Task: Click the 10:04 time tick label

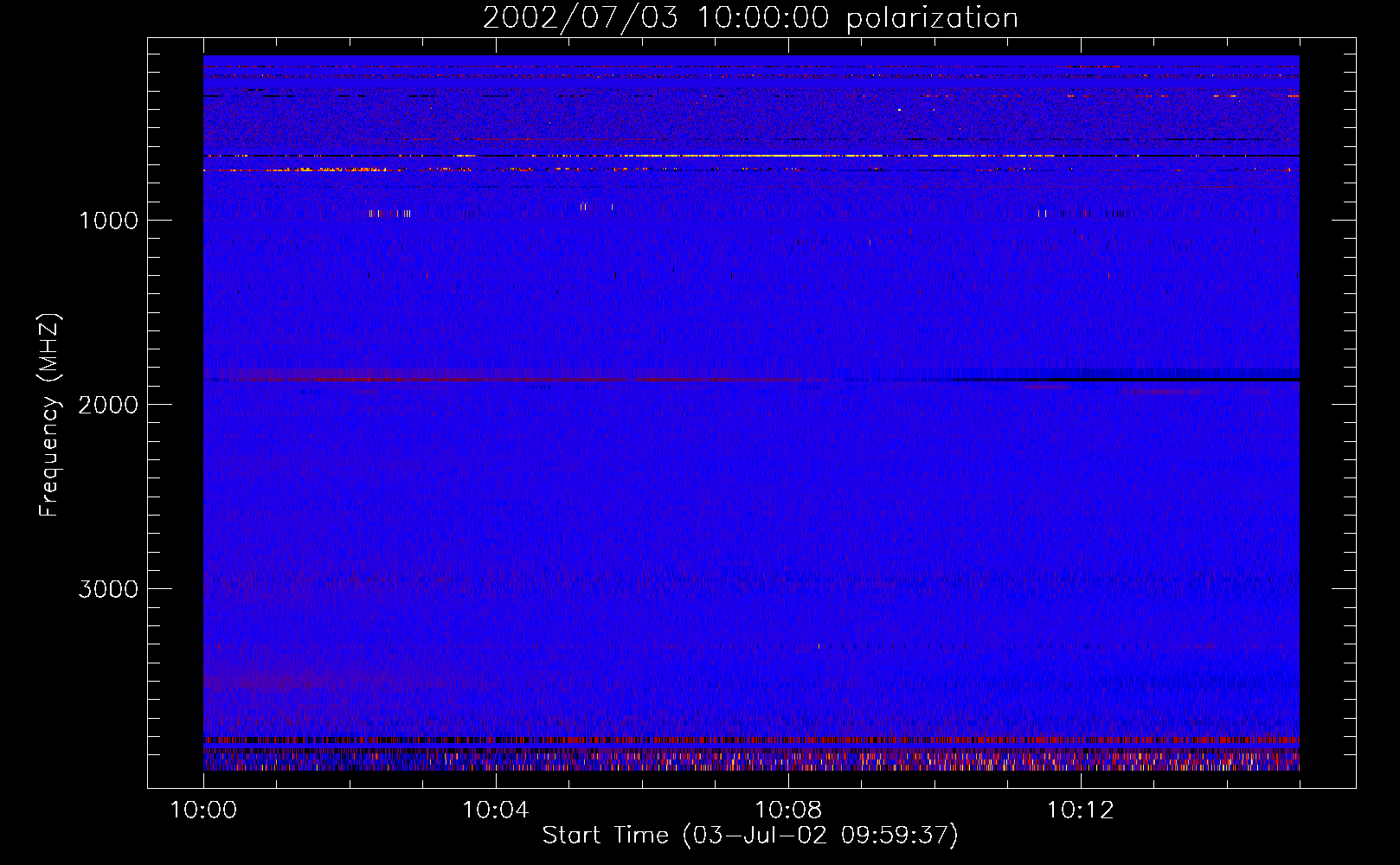Action: tap(496, 811)
